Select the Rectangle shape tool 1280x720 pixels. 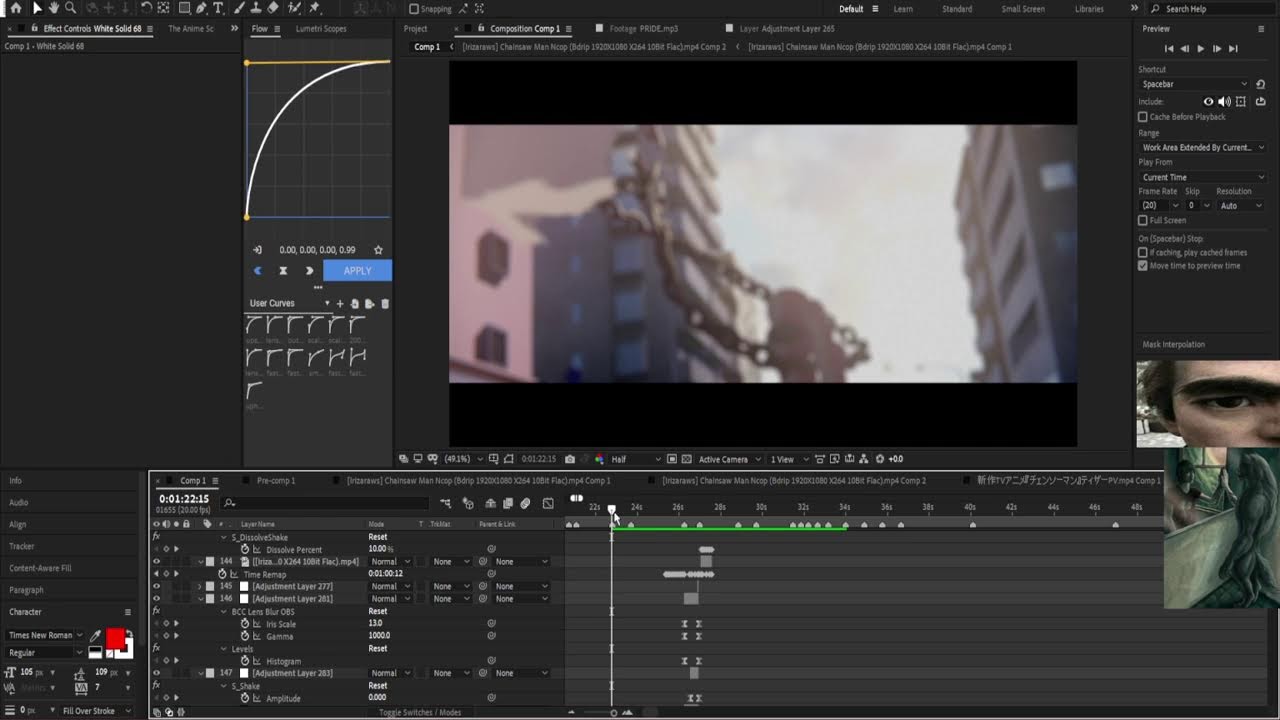pyautogui.click(x=184, y=8)
